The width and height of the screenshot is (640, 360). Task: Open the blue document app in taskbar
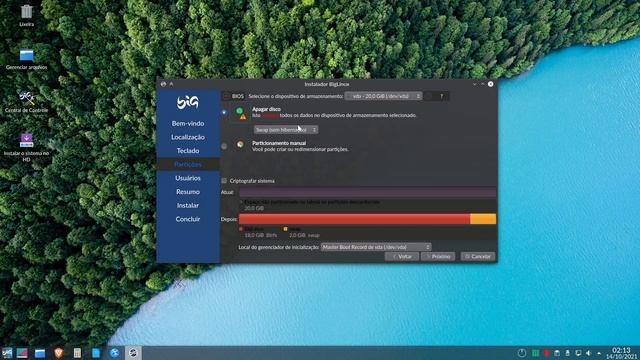click(x=96, y=353)
